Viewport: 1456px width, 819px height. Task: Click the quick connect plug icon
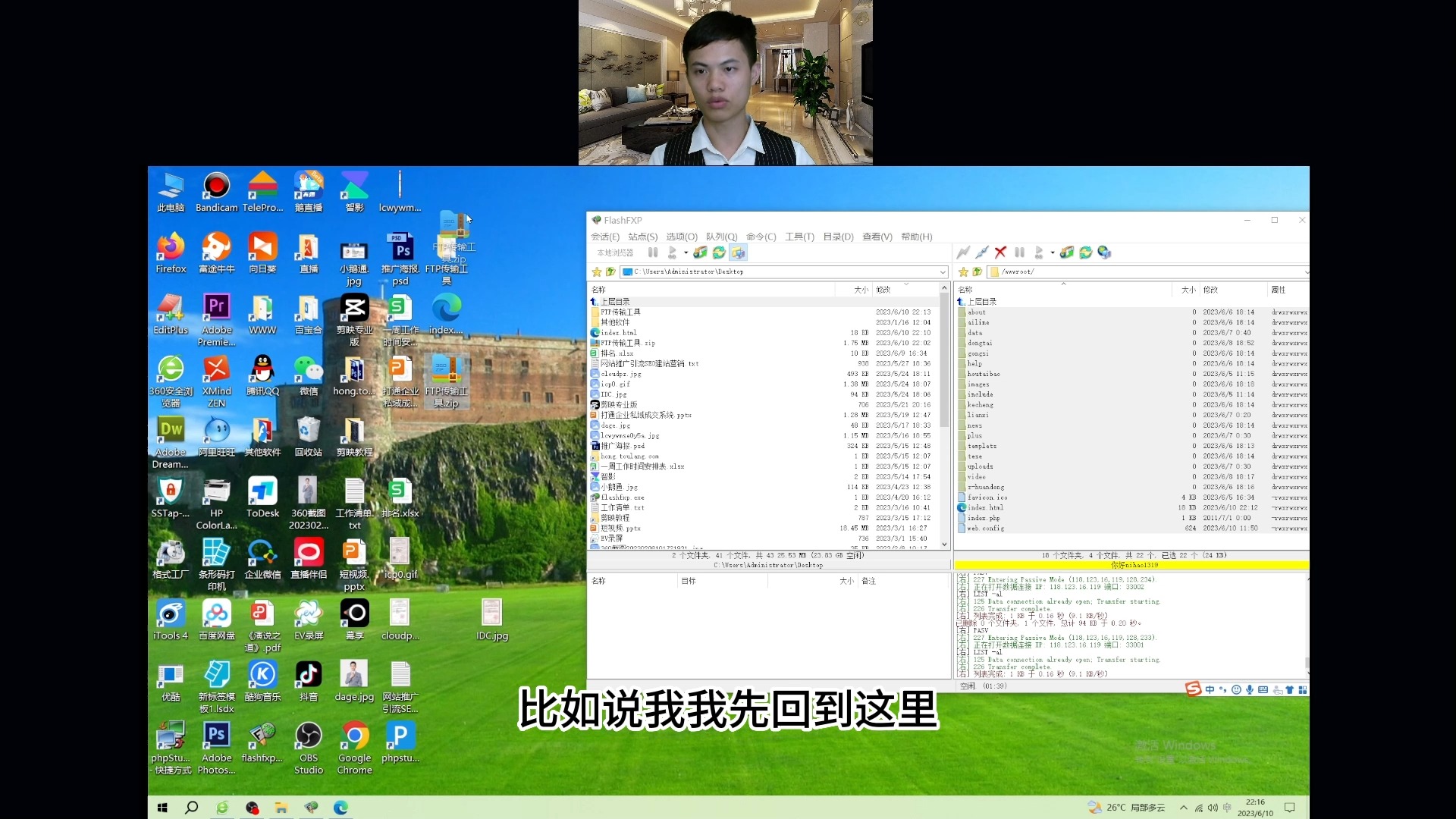tap(982, 253)
